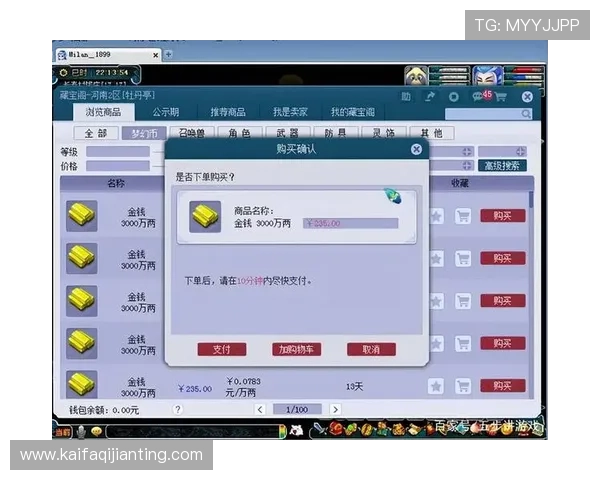
Task: Add the 13天 row item to cart
Action: click(463, 386)
